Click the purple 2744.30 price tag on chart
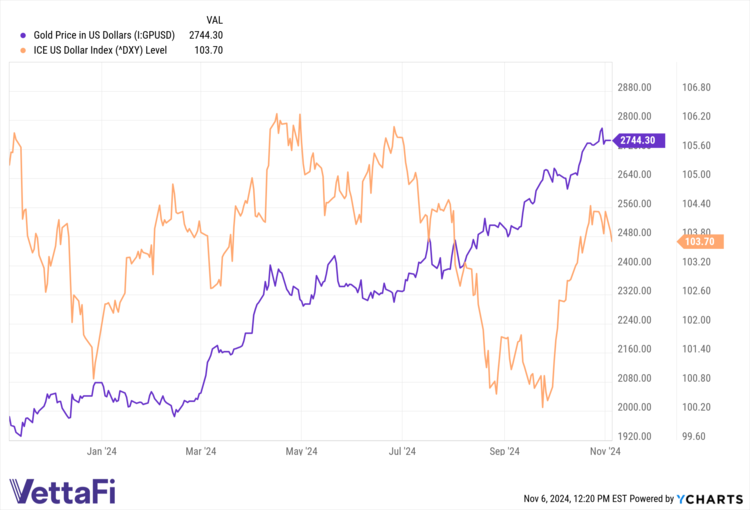 pyautogui.click(x=637, y=141)
